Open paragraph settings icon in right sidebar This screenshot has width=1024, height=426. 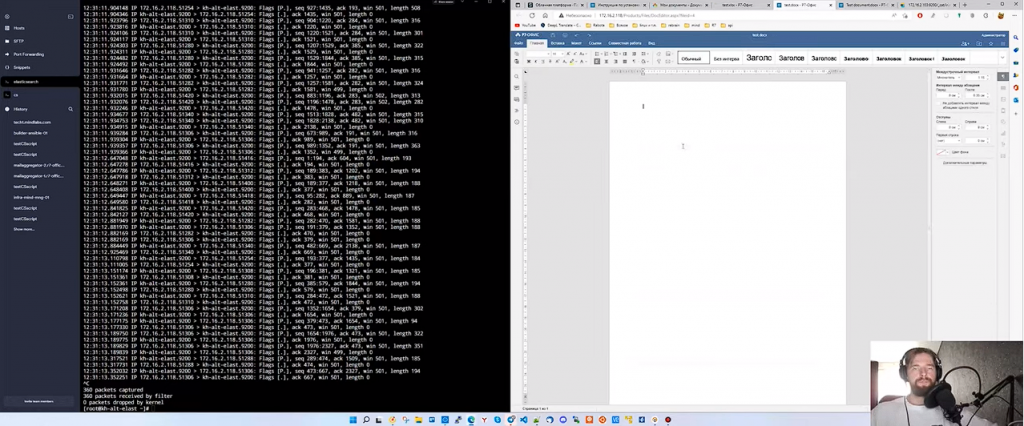pos(1003,76)
